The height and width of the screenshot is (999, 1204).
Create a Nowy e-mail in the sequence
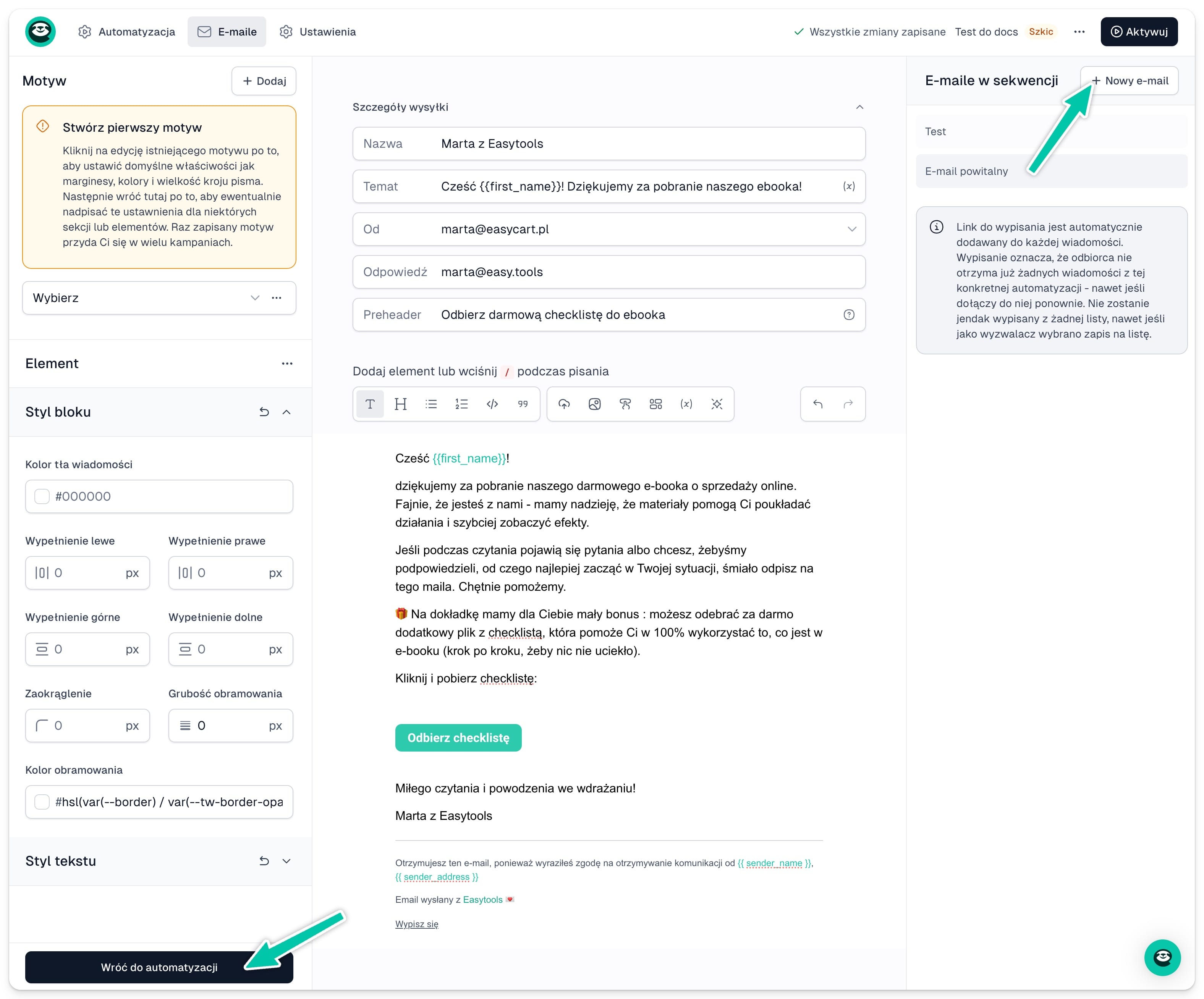[1129, 81]
